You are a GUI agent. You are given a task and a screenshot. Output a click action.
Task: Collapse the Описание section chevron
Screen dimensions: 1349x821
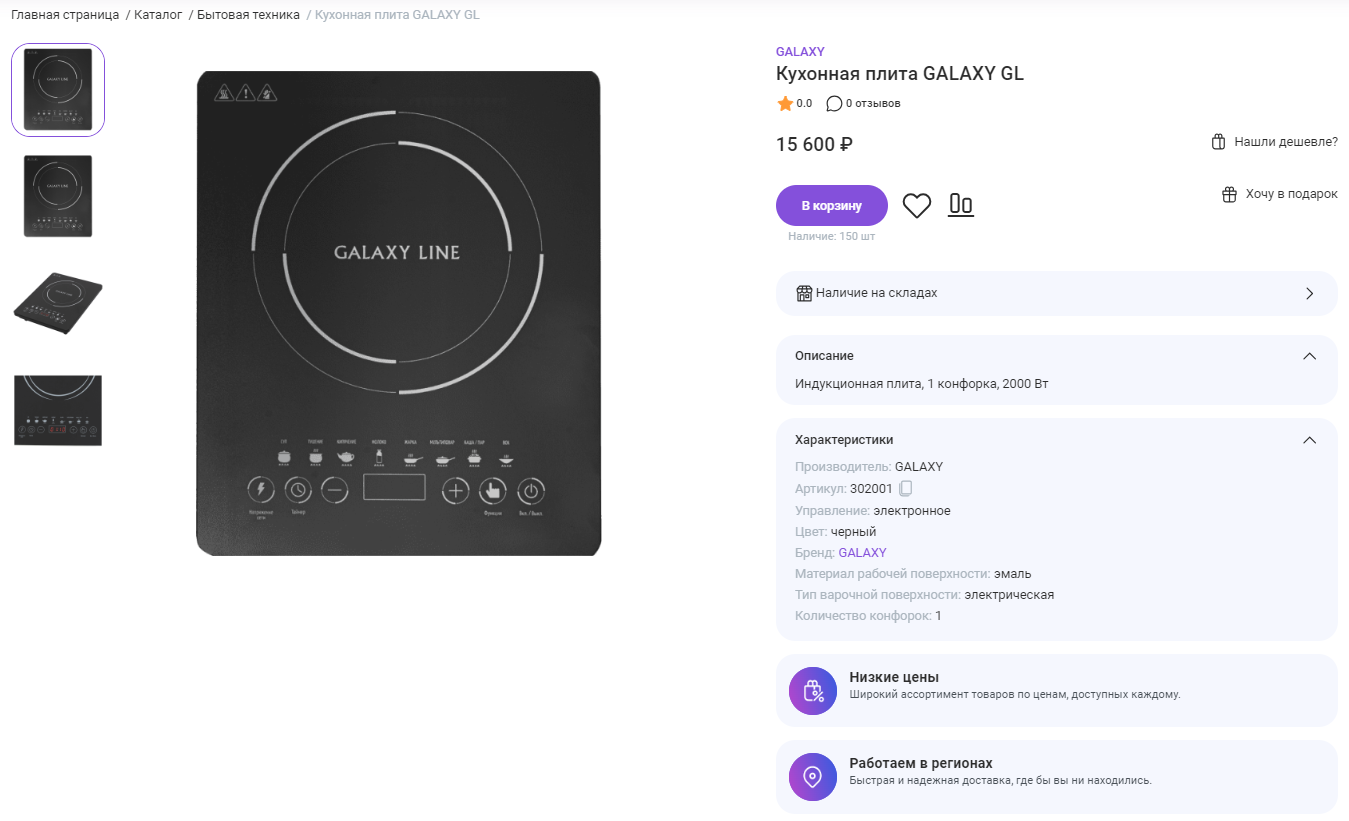(x=1310, y=356)
